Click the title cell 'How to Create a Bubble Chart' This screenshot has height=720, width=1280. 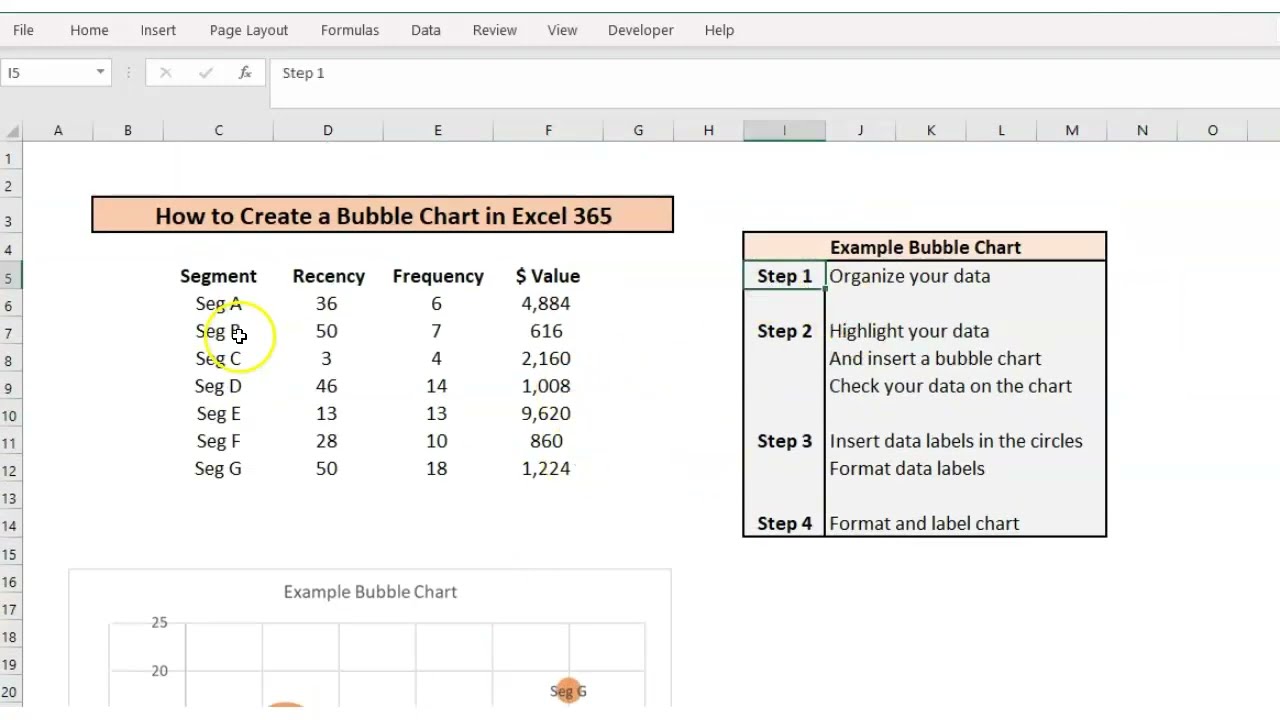click(x=383, y=215)
